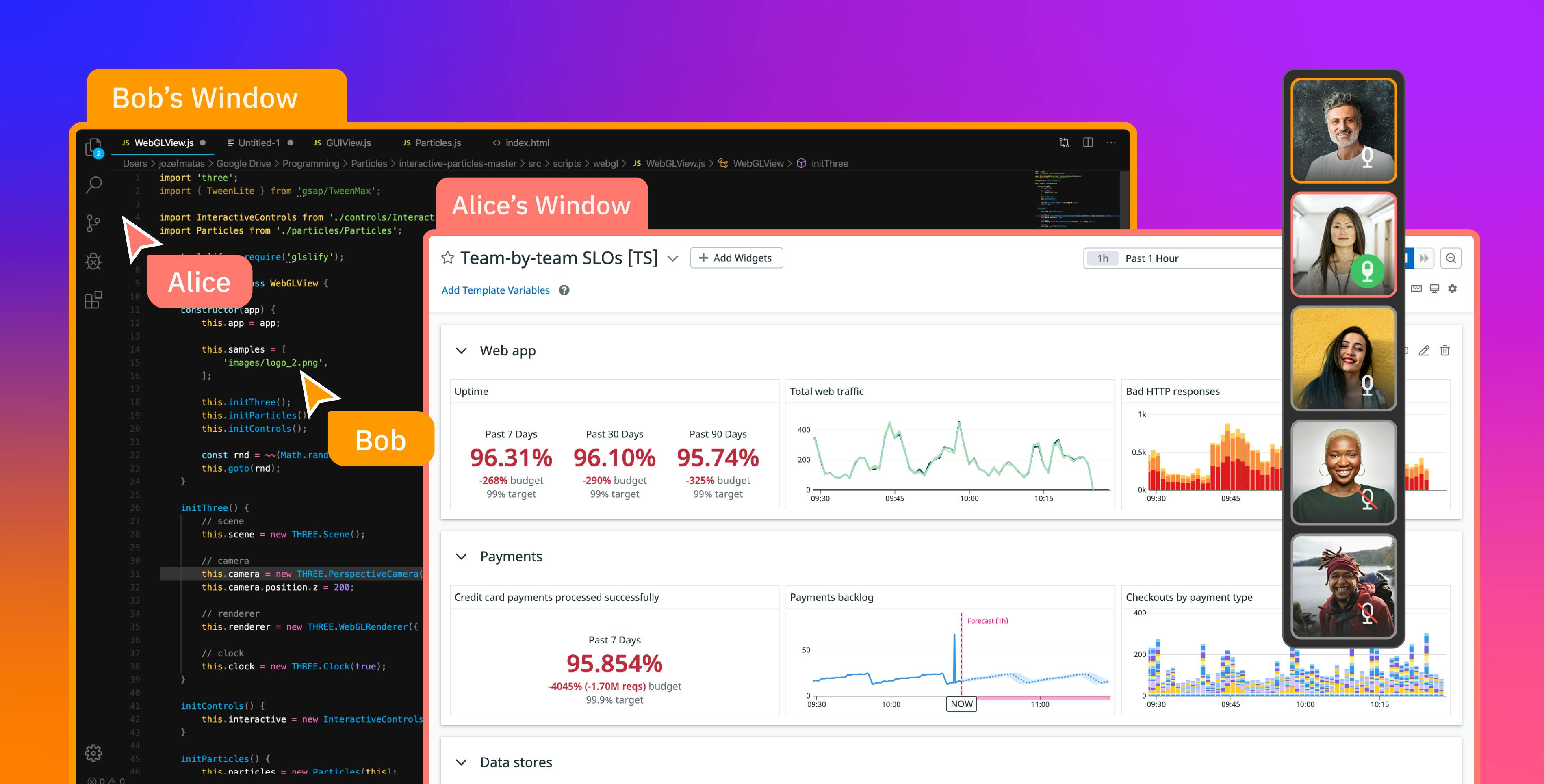Zoom out on dashboard graphs with the magnifier icon

[x=1452, y=258]
